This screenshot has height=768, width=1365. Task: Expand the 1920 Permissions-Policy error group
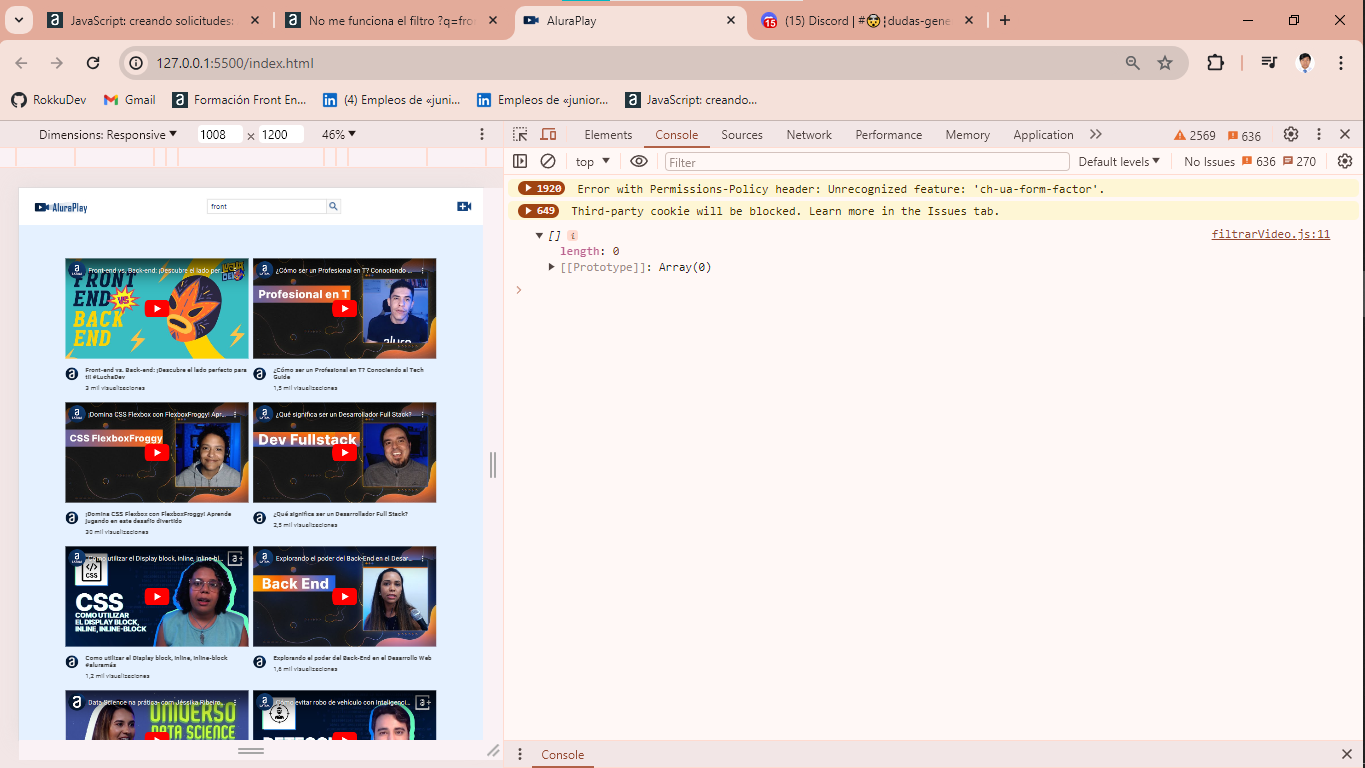point(541,188)
